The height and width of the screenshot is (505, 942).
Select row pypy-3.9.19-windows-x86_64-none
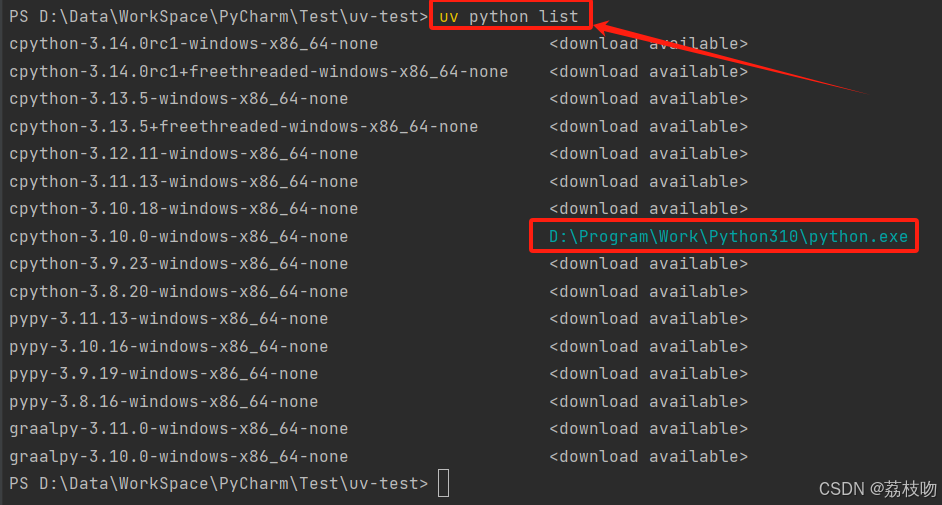pyautogui.click(x=163, y=373)
